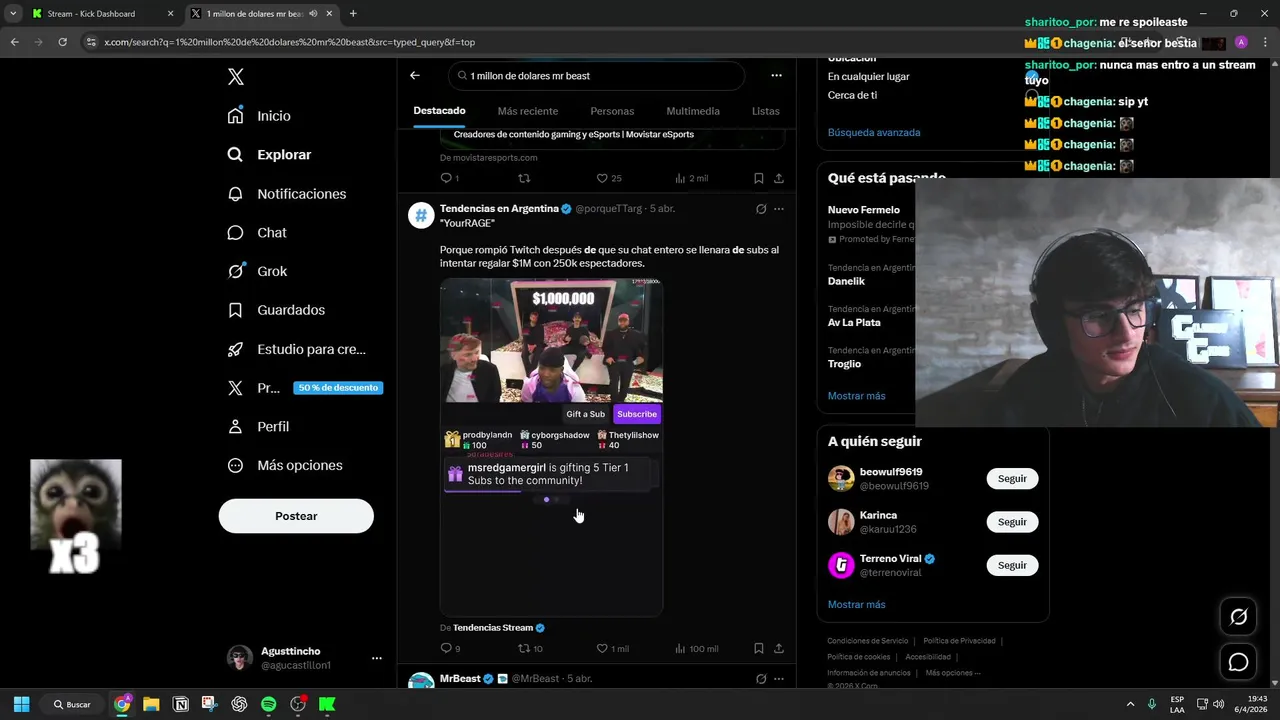The image size is (1280, 720).
Task: Open floating messages chat button
Action: click(1238, 662)
